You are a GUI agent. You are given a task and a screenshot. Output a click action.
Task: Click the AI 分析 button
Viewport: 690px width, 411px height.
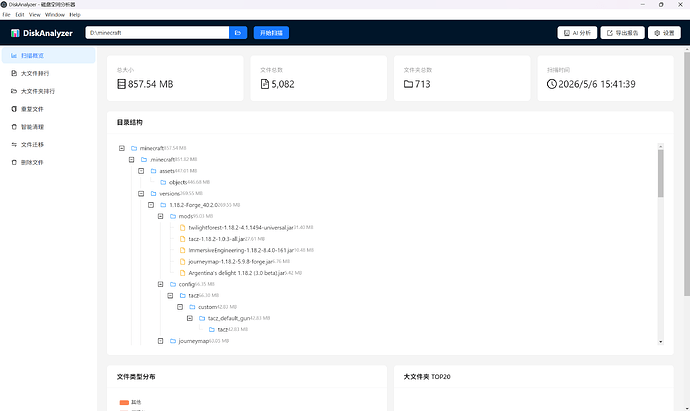[x=577, y=33]
